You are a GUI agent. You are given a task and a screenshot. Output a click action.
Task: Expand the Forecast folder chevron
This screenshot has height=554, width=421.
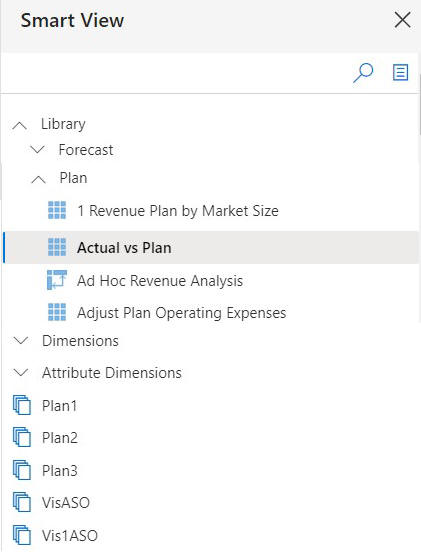(x=37, y=150)
